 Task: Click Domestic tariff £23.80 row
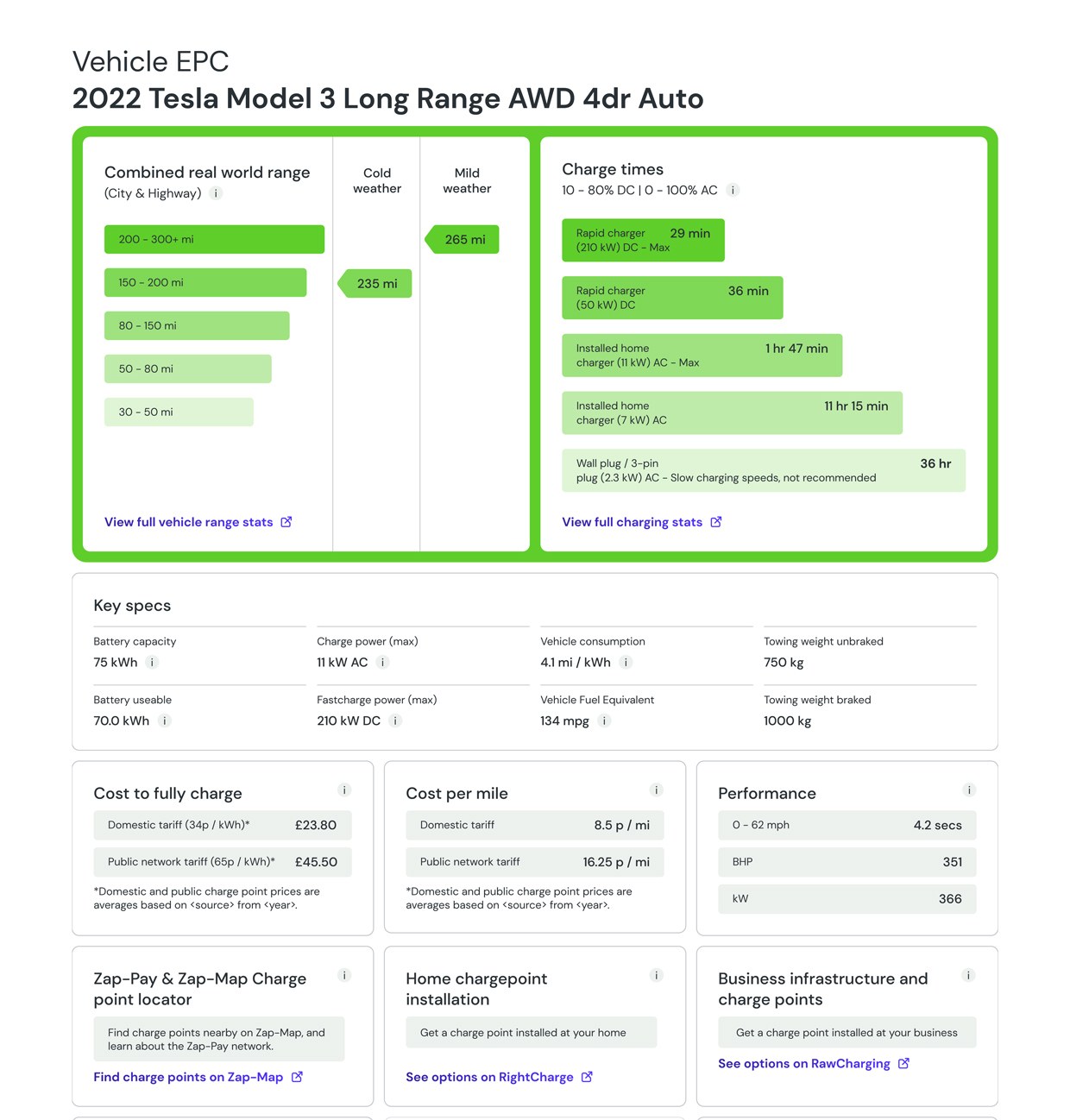click(223, 825)
